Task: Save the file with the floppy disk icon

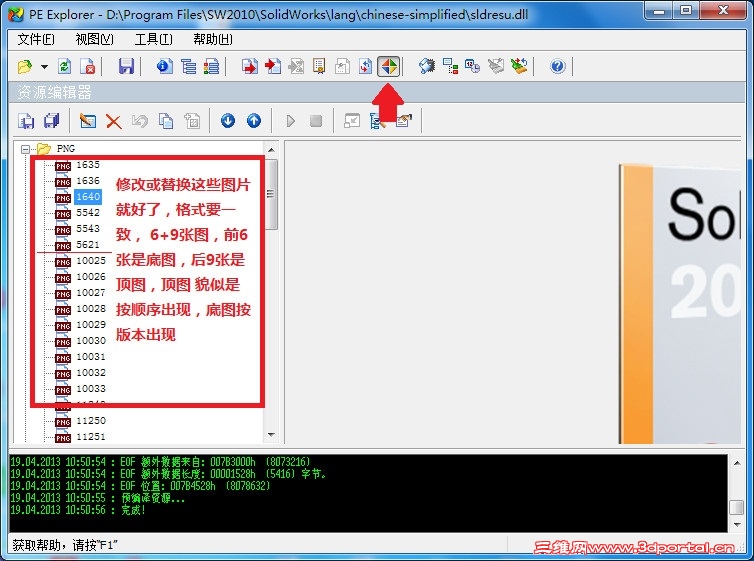Action: point(126,66)
